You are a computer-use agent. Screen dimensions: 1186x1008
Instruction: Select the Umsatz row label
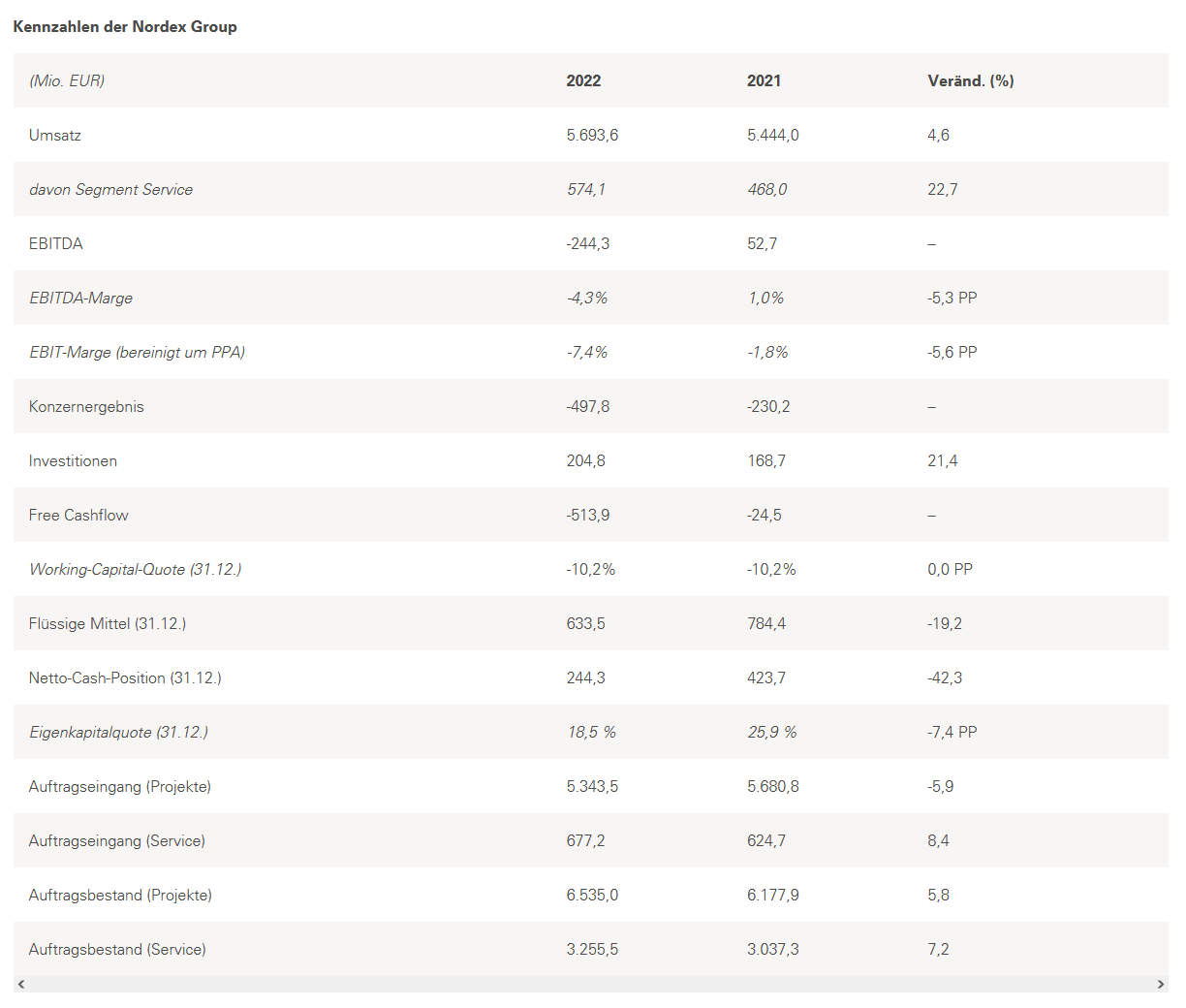[55, 136]
